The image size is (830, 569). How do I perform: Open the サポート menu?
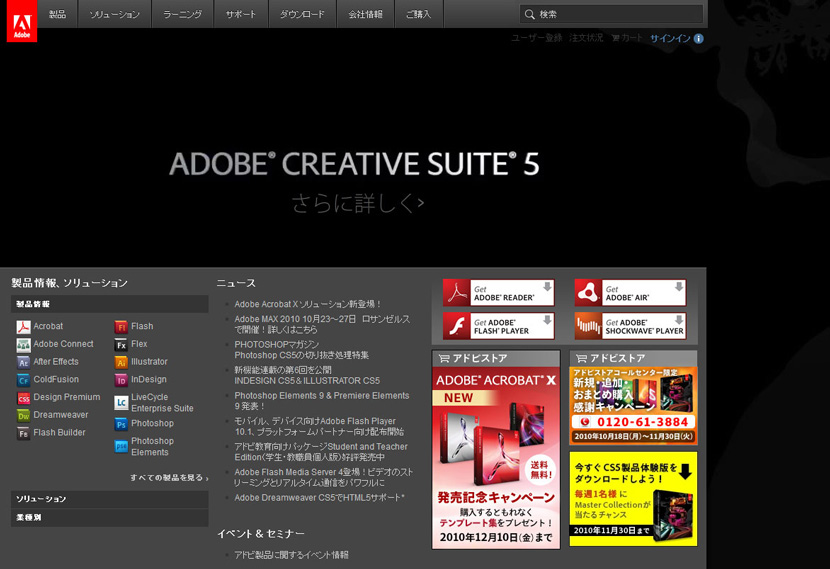tap(241, 14)
